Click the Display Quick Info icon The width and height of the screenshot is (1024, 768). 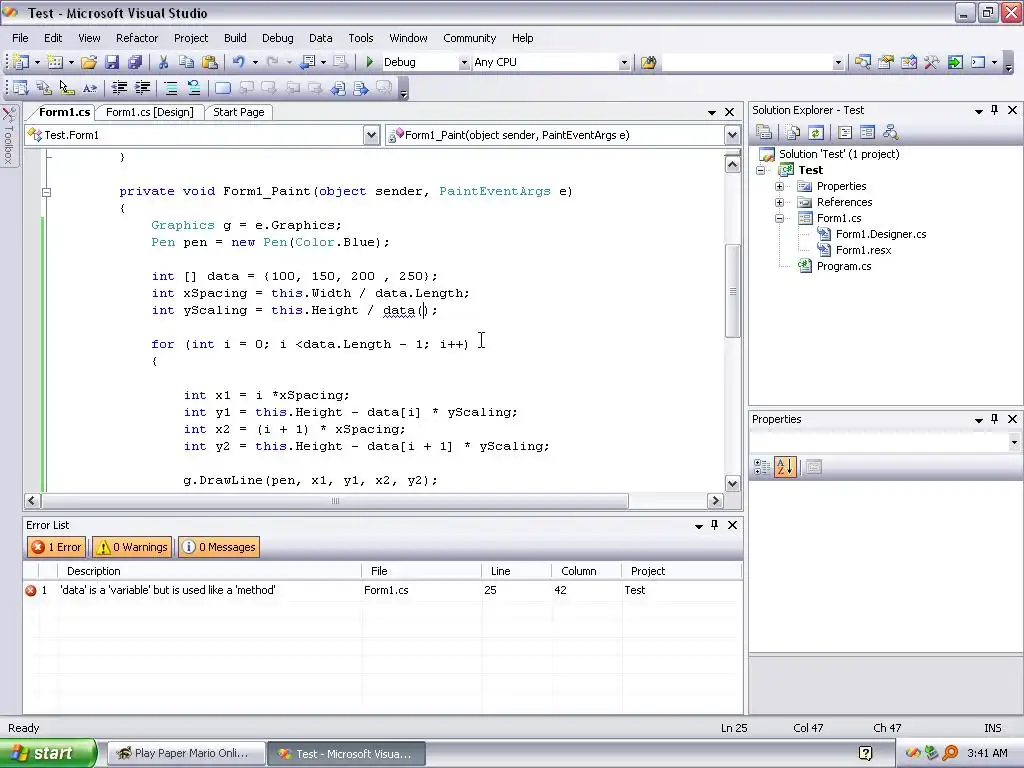pyautogui.click(x=67, y=88)
